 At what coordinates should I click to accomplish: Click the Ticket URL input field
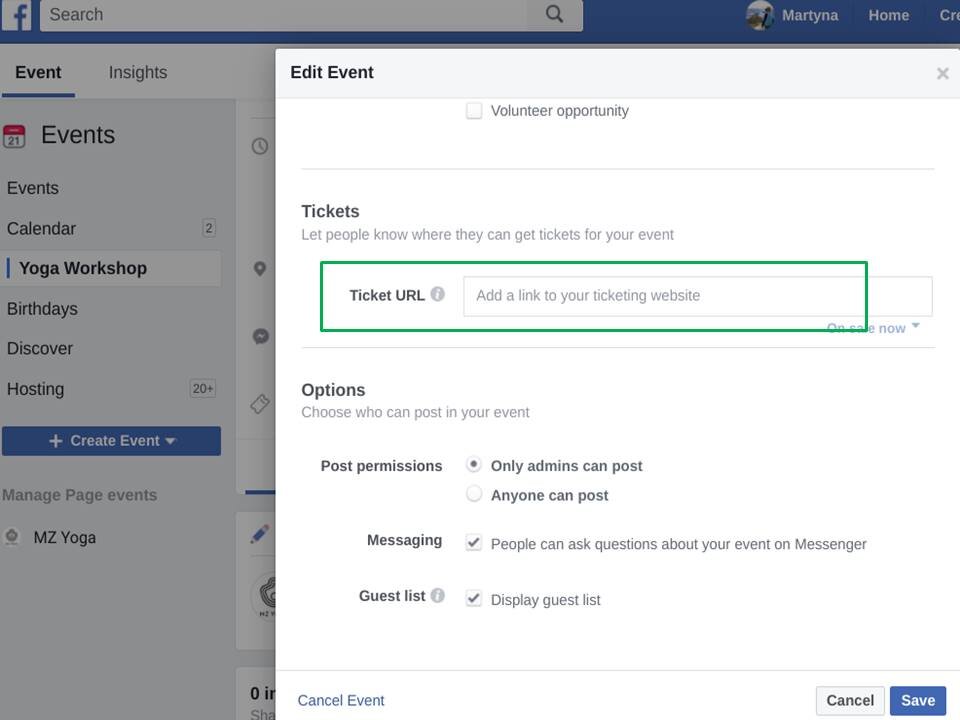point(697,296)
